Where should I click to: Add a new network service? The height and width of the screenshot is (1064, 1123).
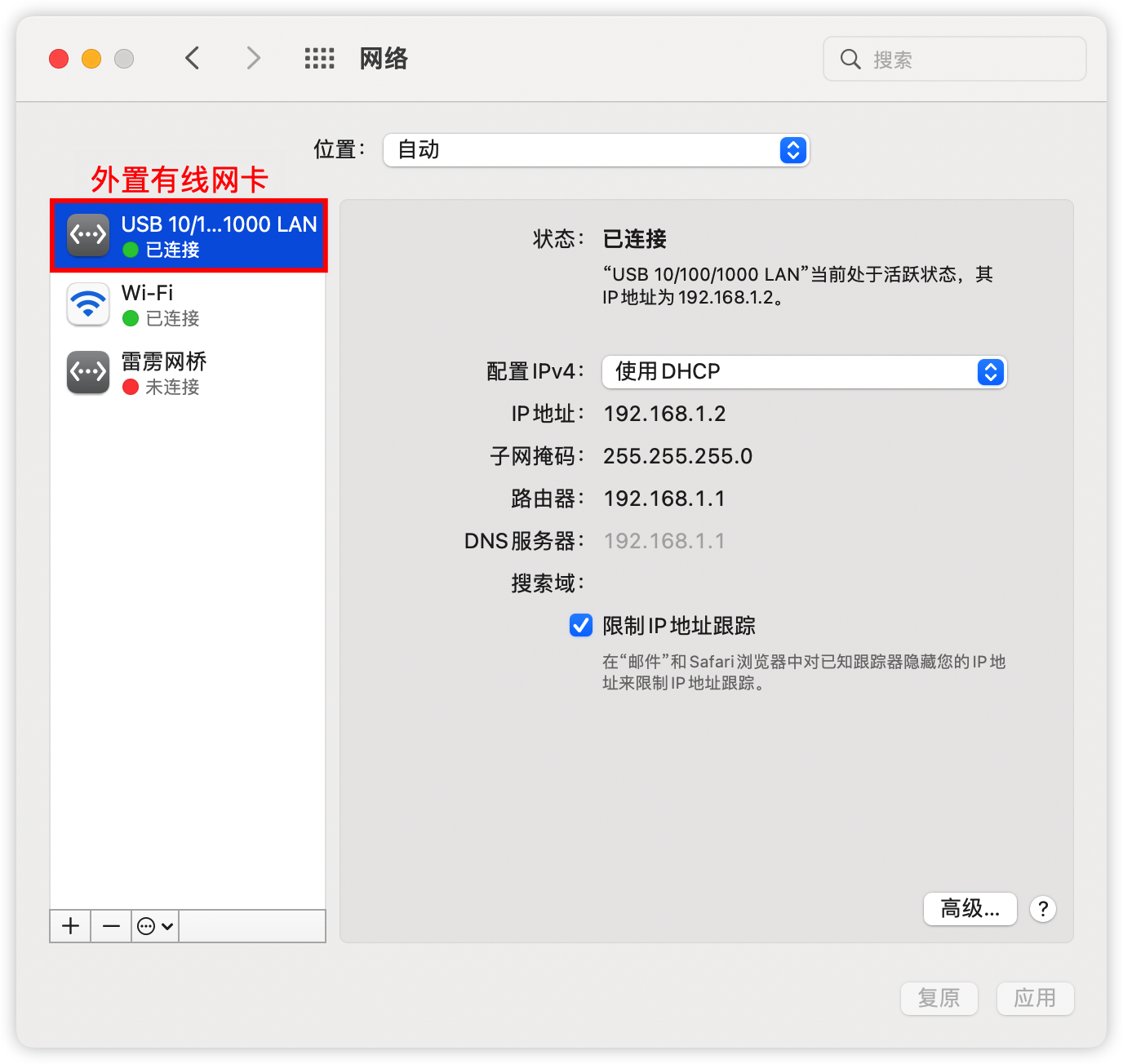[71, 926]
